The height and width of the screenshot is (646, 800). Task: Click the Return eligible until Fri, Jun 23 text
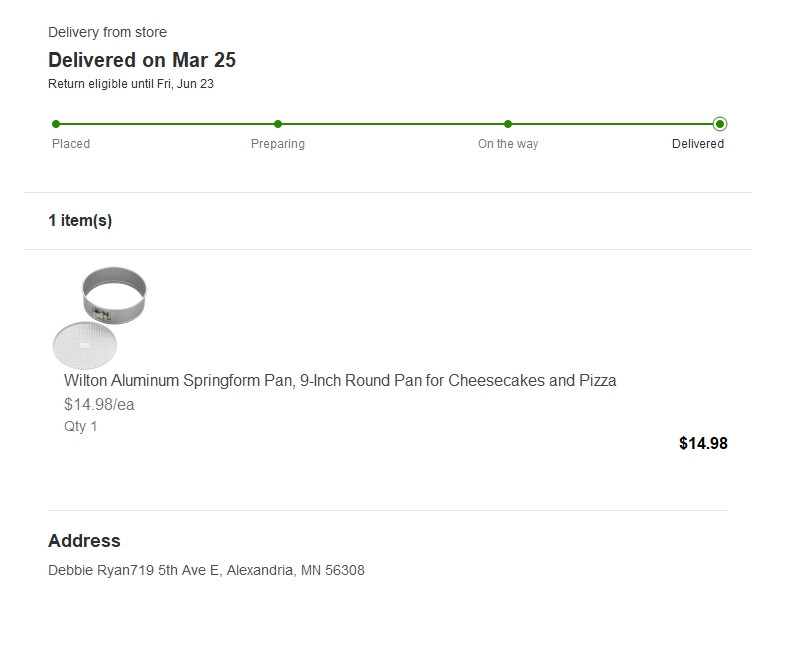tap(131, 84)
